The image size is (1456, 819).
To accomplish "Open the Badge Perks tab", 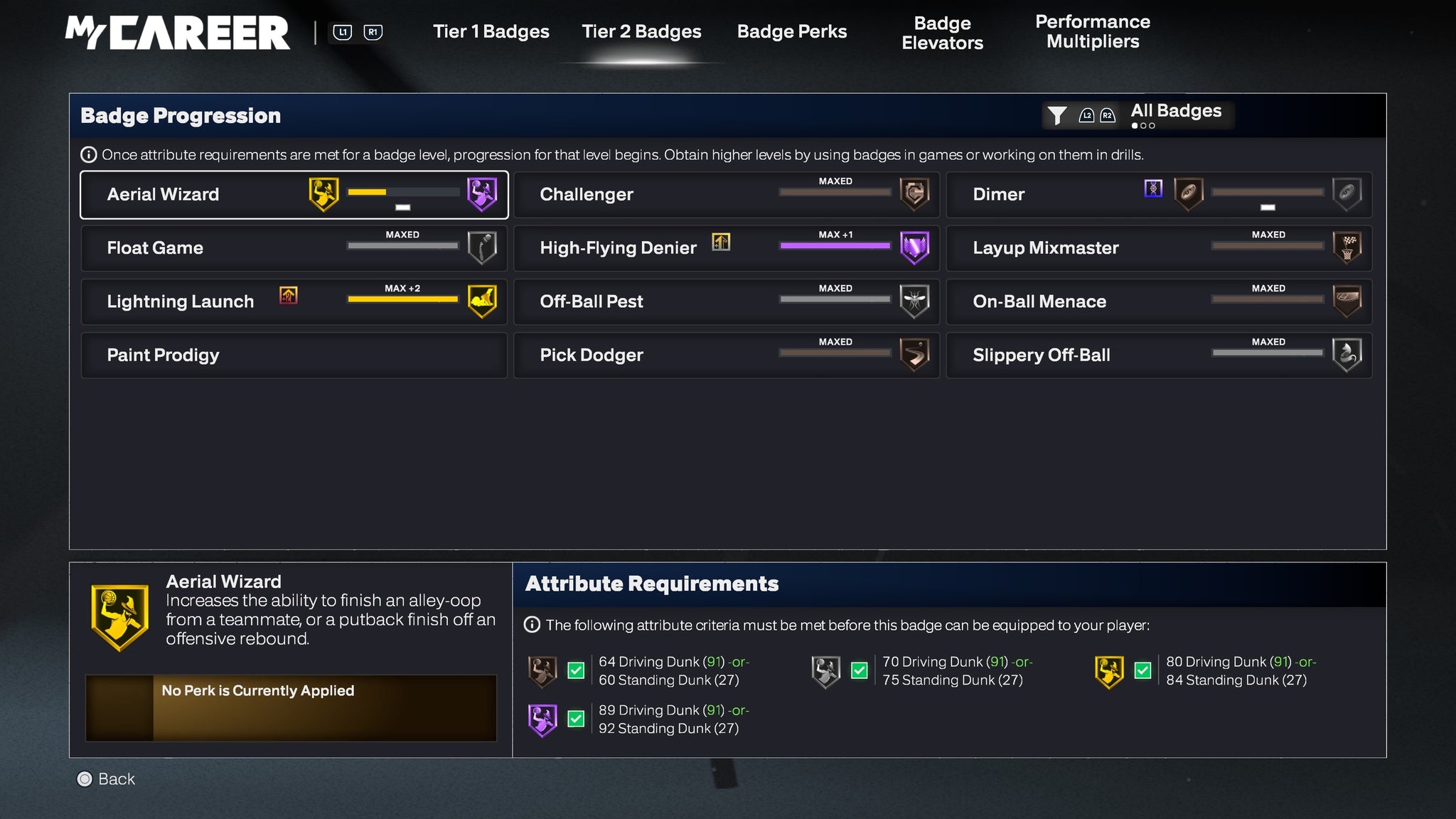I will pyautogui.click(x=791, y=31).
